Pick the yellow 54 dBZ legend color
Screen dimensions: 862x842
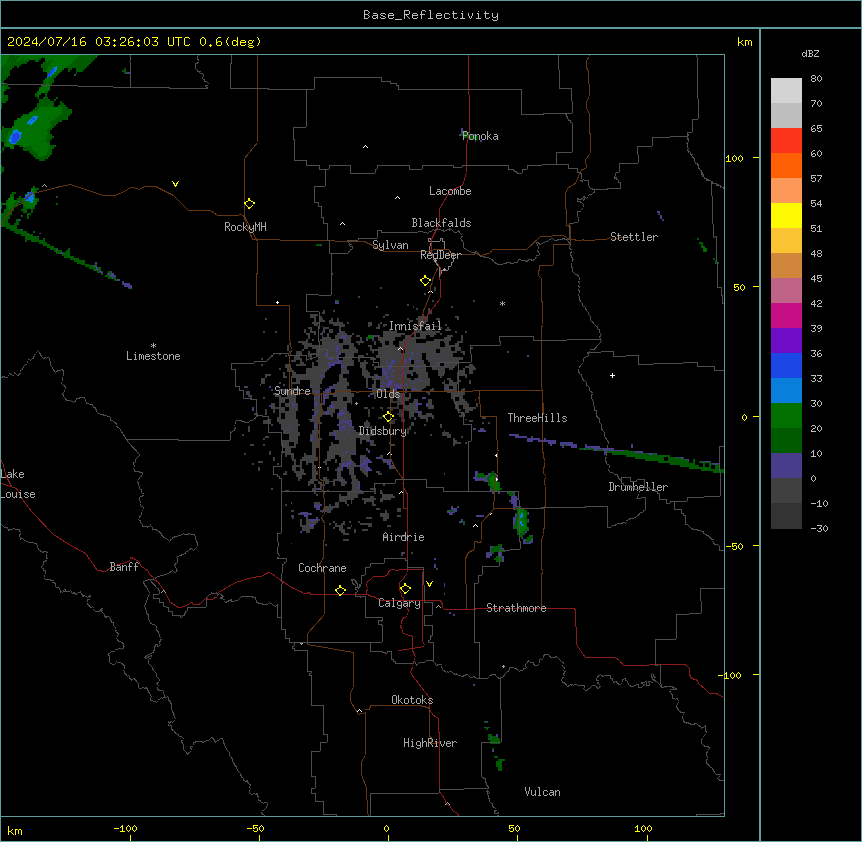[786, 215]
